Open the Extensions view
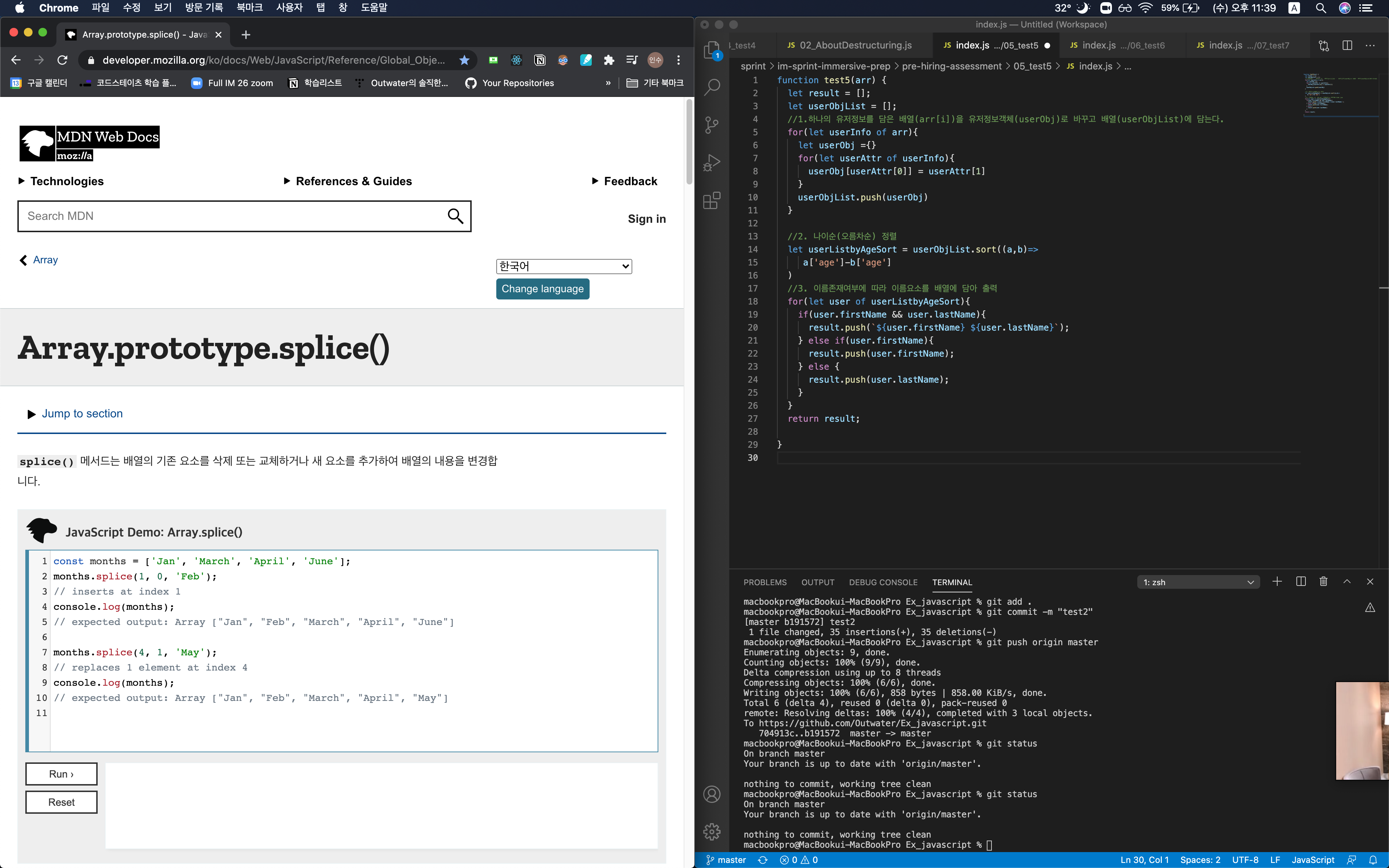The width and height of the screenshot is (1389, 868). [712, 200]
